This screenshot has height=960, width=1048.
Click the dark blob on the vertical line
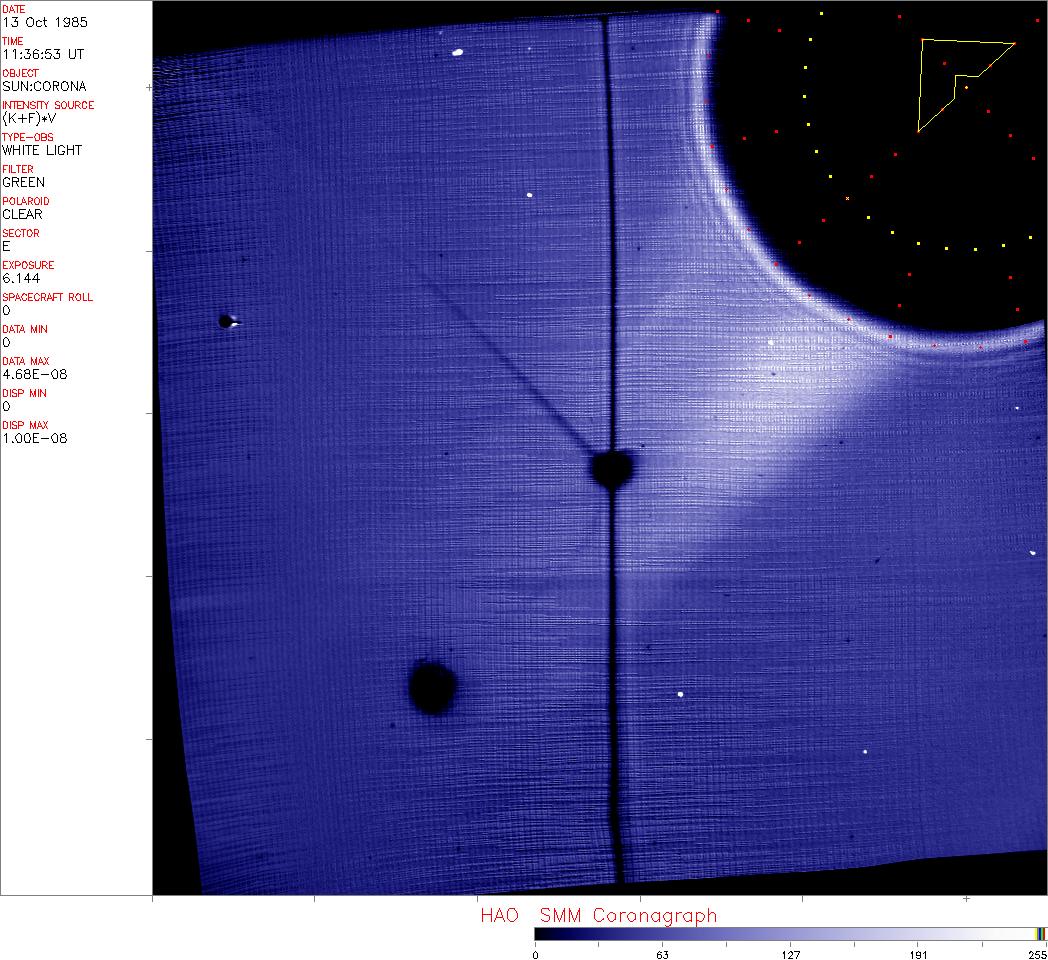611,467
